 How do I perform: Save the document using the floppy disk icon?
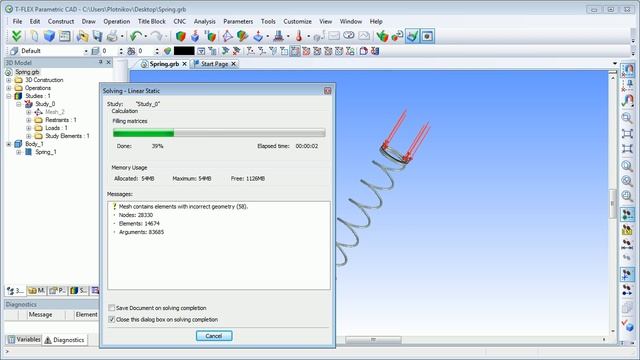click(x=97, y=36)
